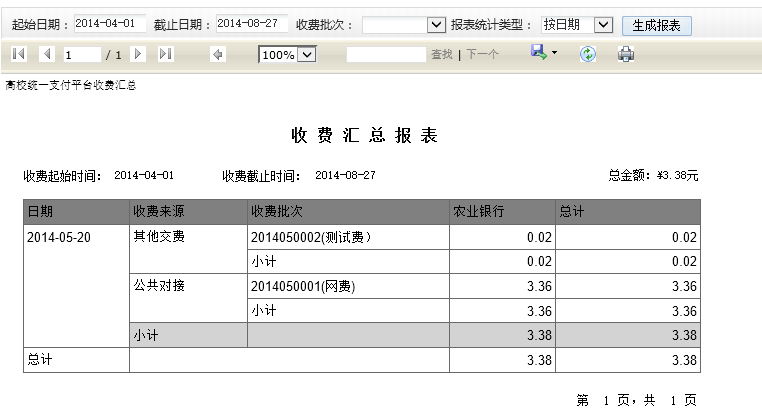Focus the 起始日期 date field
The width and height of the screenshot is (762, 420).
pos(110,24)
